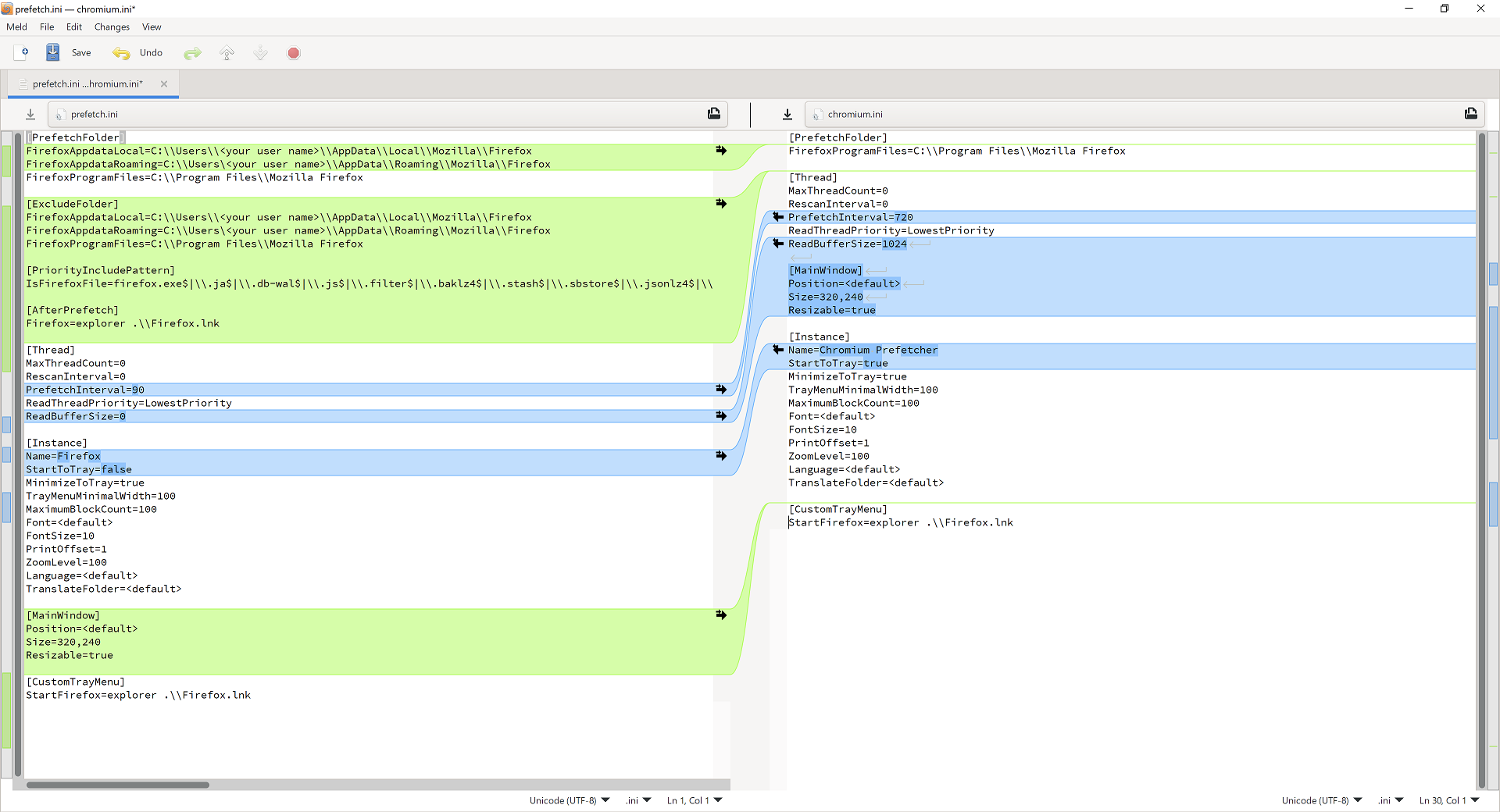Pull the ReadBufferSize=1024 change into prefetch.ini
Screen dimensions: 1500x812
[x=777, y=244]
